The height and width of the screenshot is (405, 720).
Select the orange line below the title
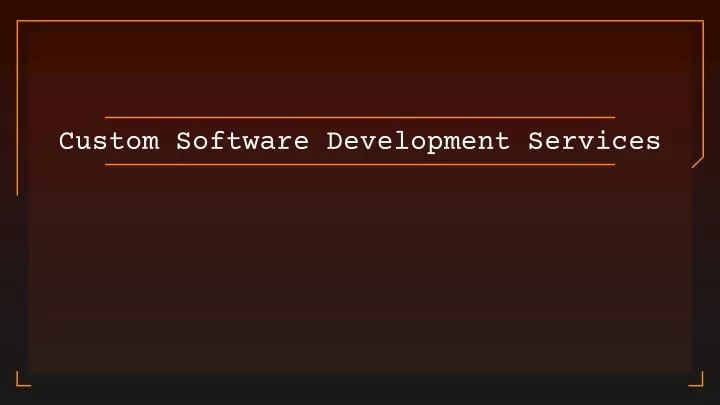click(x=360, y=164)
